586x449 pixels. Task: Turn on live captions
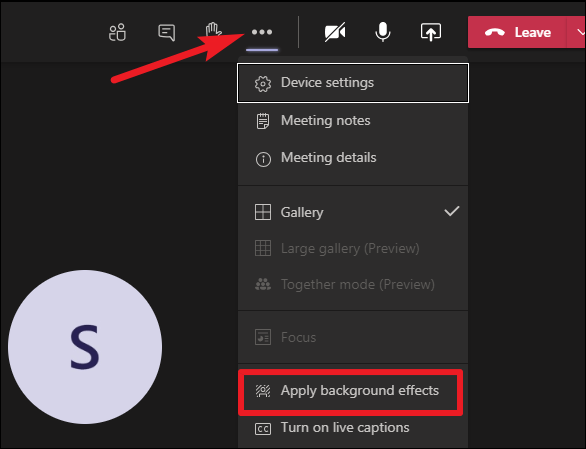tap(353, 428)
